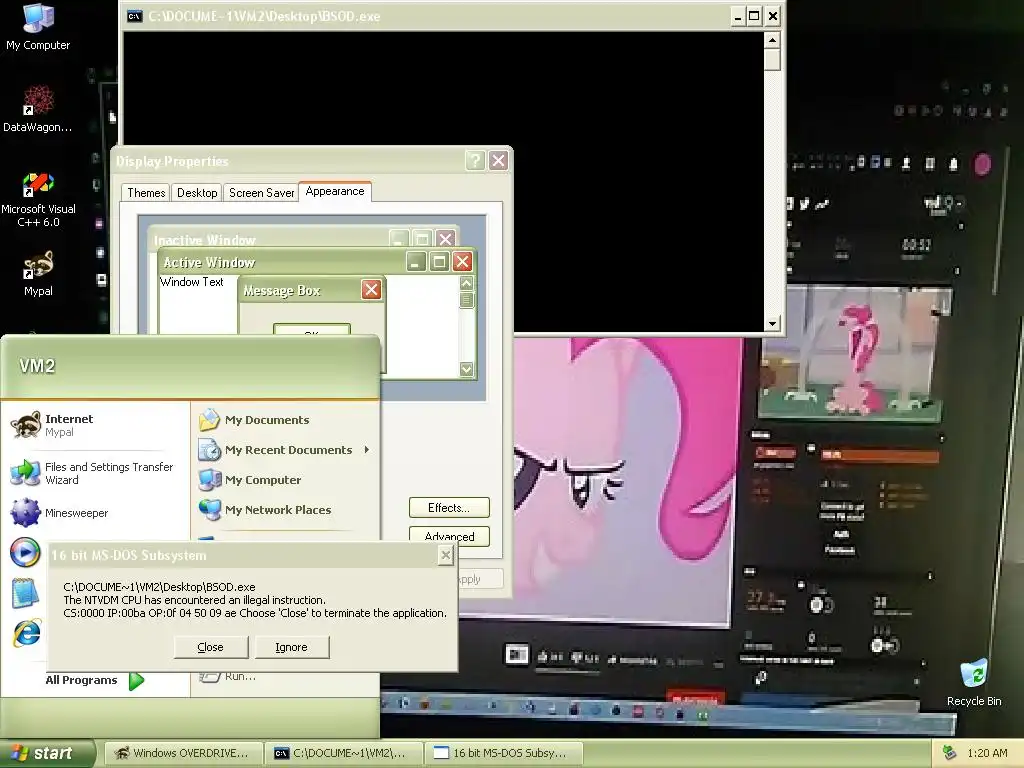This screenshot has height=768, width=1024.
Task: Click the Message Box close X in preview
Action: click(x=371, y=290)
